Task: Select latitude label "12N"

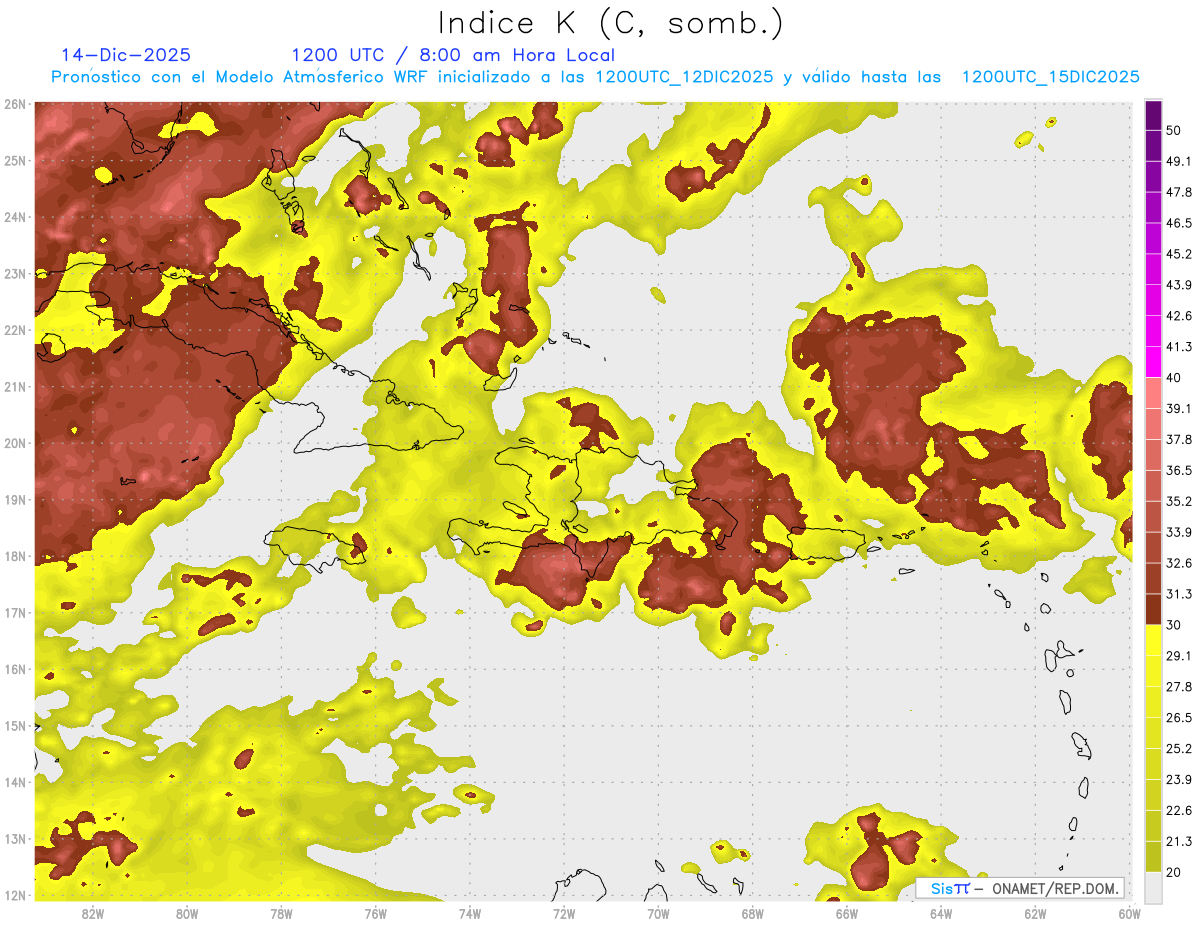Action: (15, 895)
